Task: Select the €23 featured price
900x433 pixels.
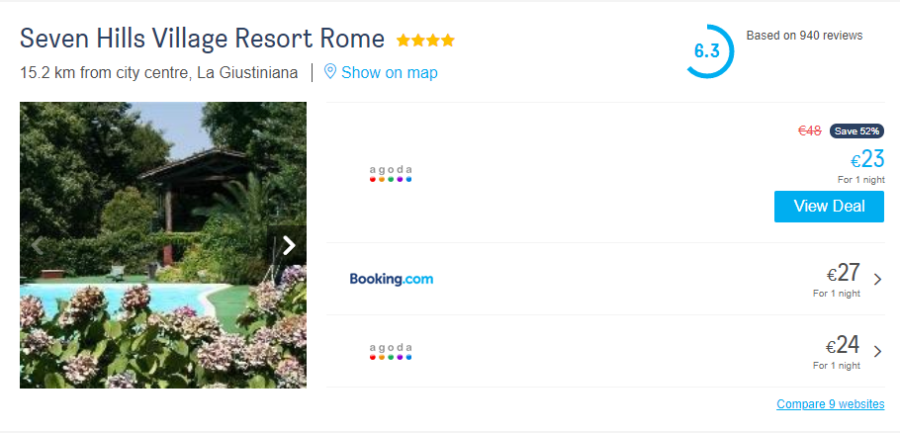Action: [867, 159]
